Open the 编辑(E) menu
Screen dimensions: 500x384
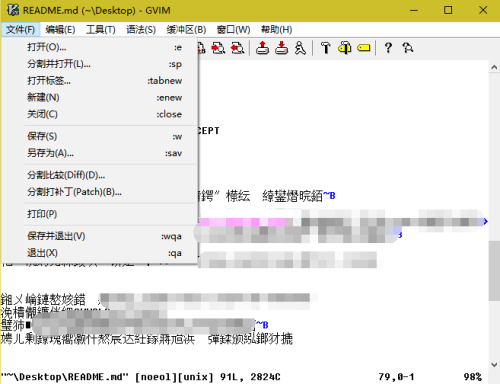pyautogui.click(x=60, y=30)
